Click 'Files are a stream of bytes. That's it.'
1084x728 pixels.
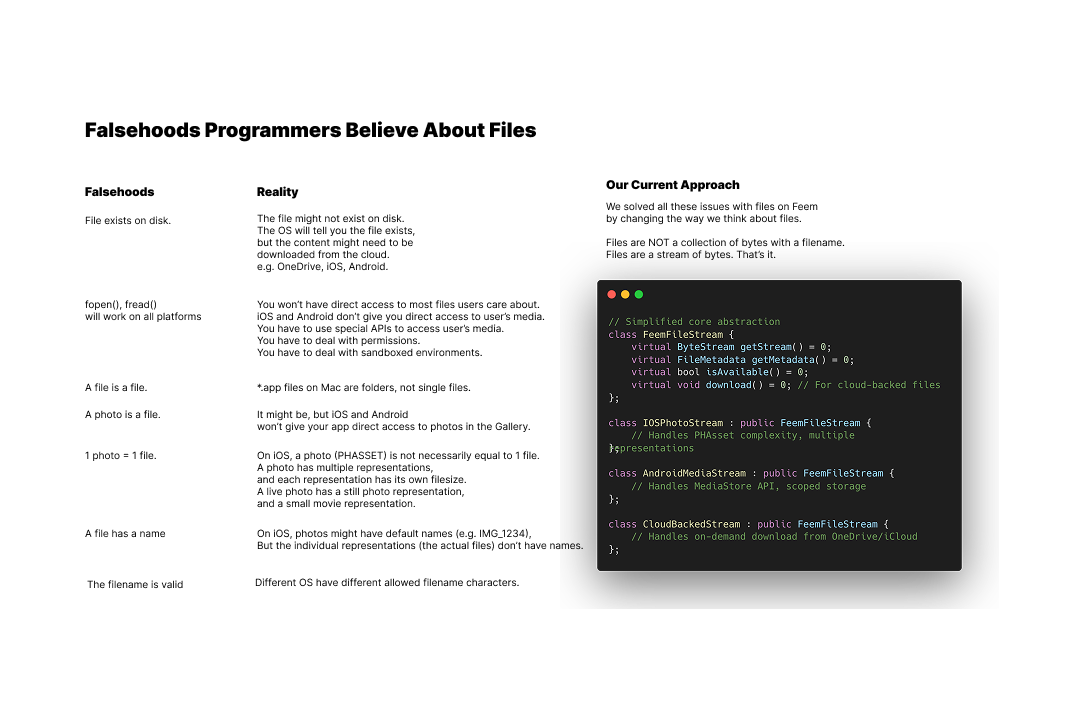click(691, 254)
